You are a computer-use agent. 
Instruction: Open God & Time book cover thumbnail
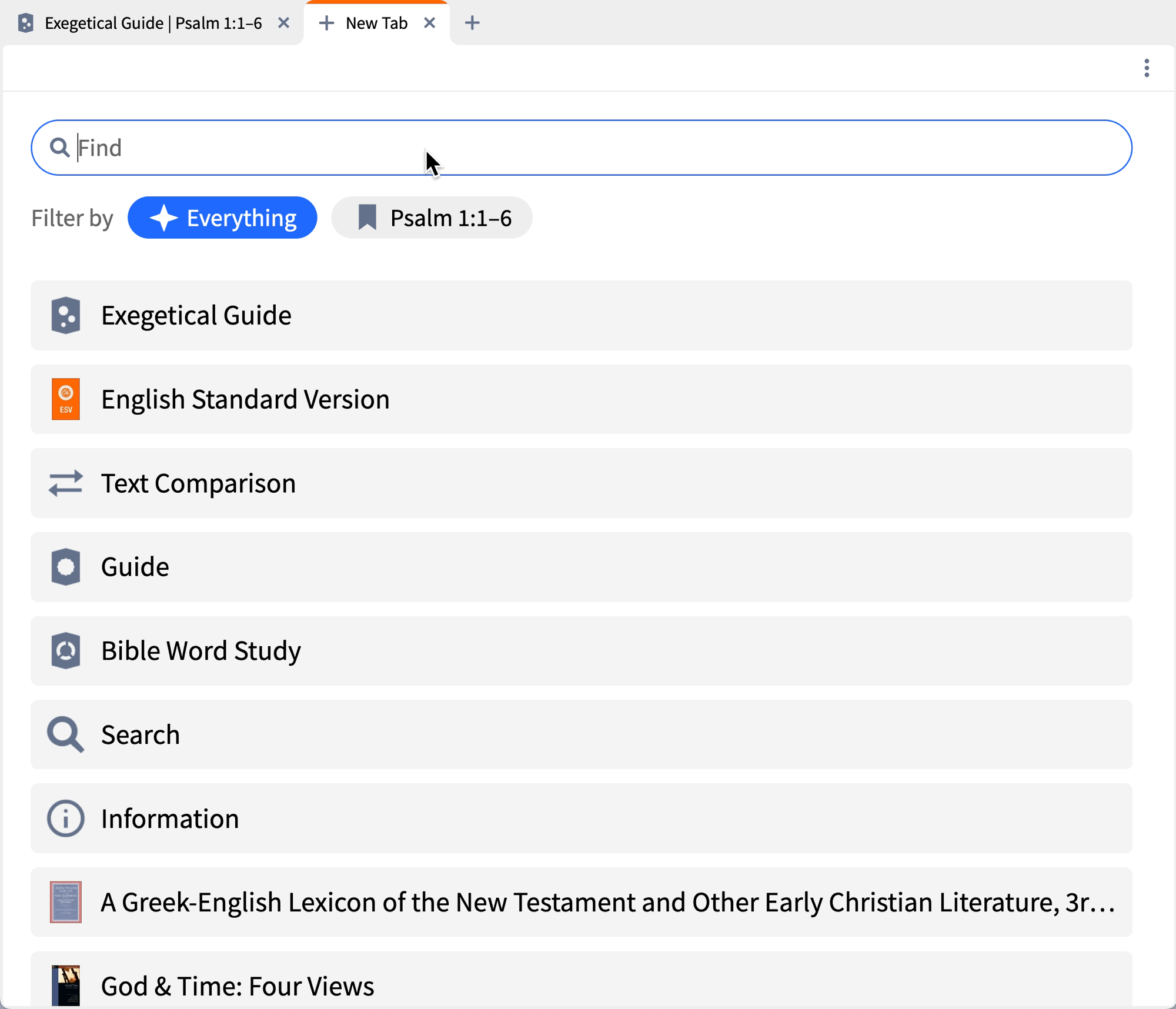(x=65, y=985)
